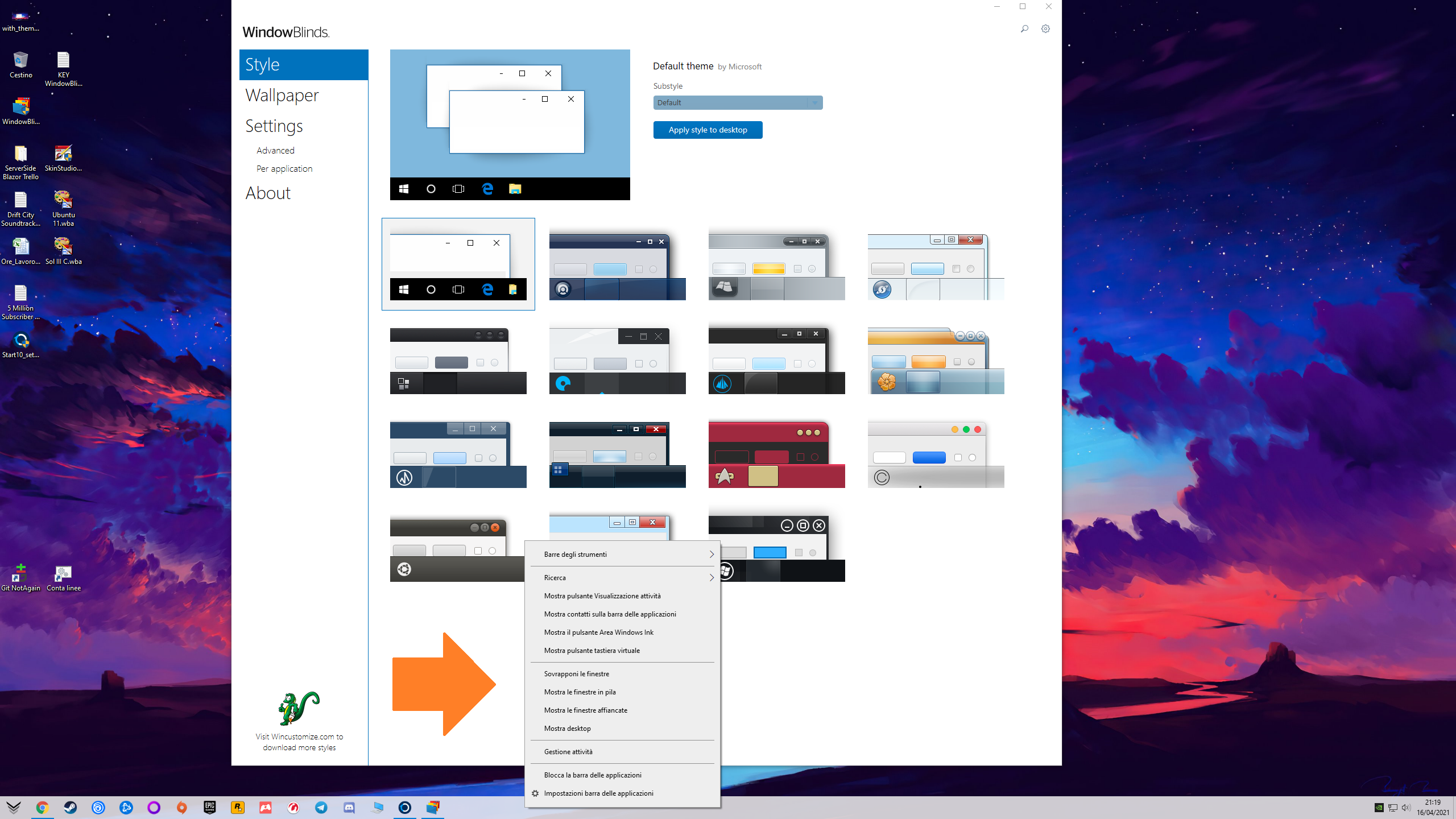Open the Substyle Default dropdown
Viewport: 1456px width, 819px height.
click(x=738, y=102)
